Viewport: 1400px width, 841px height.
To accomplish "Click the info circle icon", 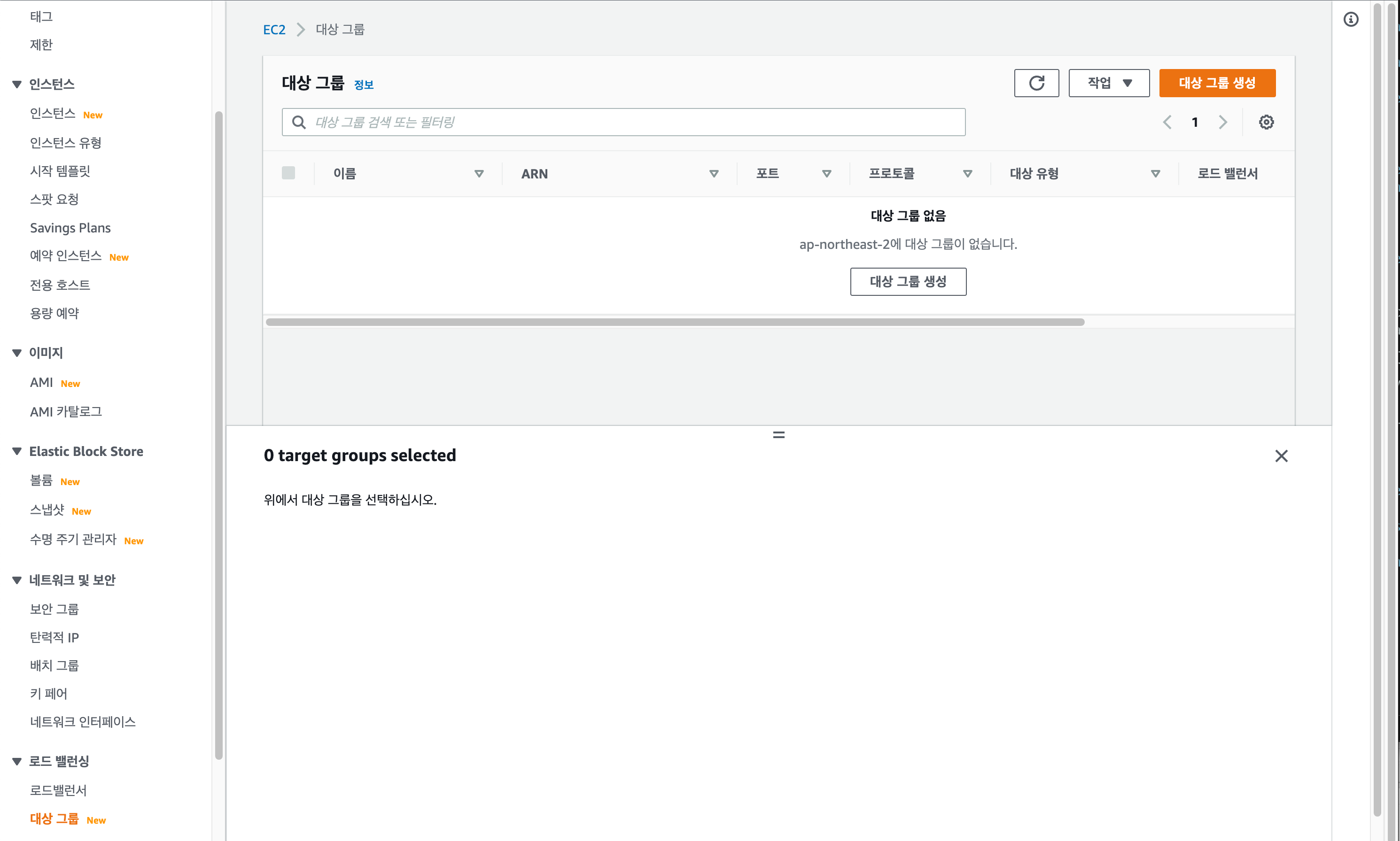I will (1351, 20).
